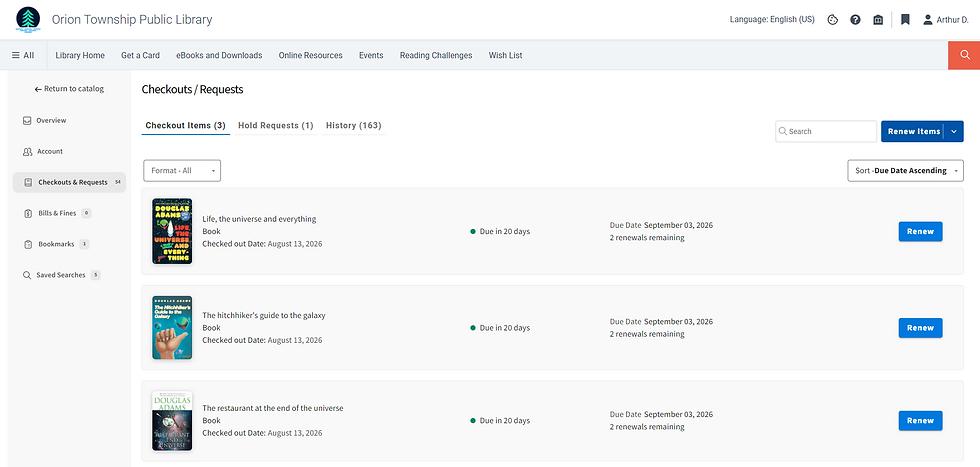Renew The hitchhiker's guide to the galaxy
Viewport: 980px width, 467px height.
pyautogui.click(x=921, y=328)
